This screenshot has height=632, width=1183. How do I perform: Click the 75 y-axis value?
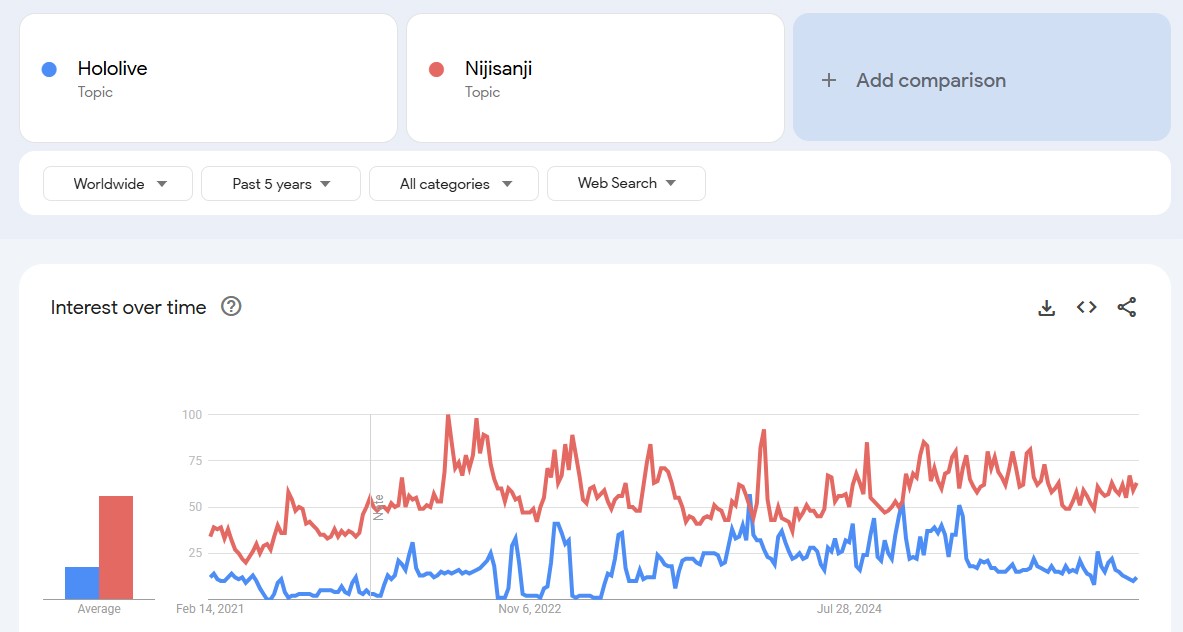195,460
